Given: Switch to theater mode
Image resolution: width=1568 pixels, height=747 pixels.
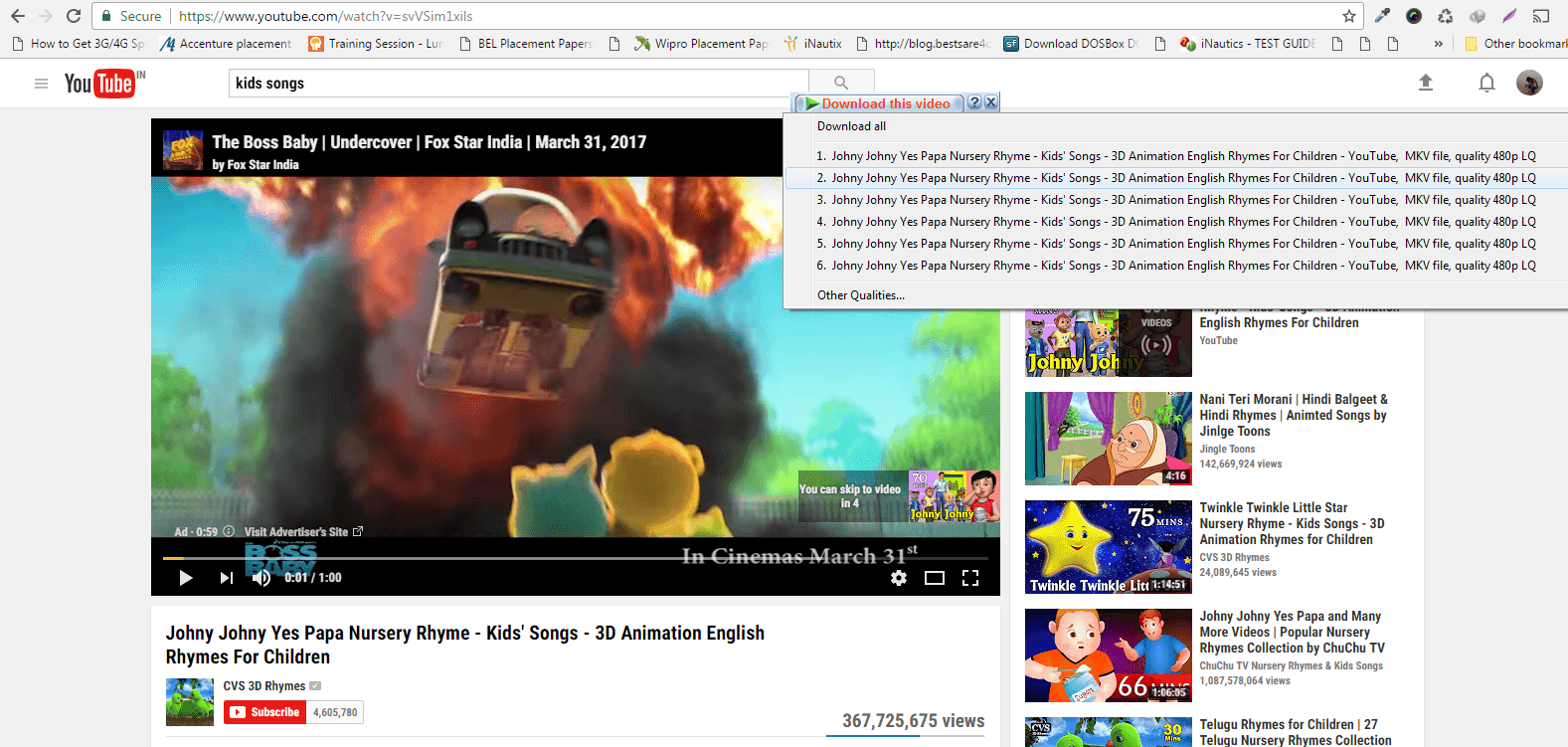Looking at the screenshot, I should (935, 578).
